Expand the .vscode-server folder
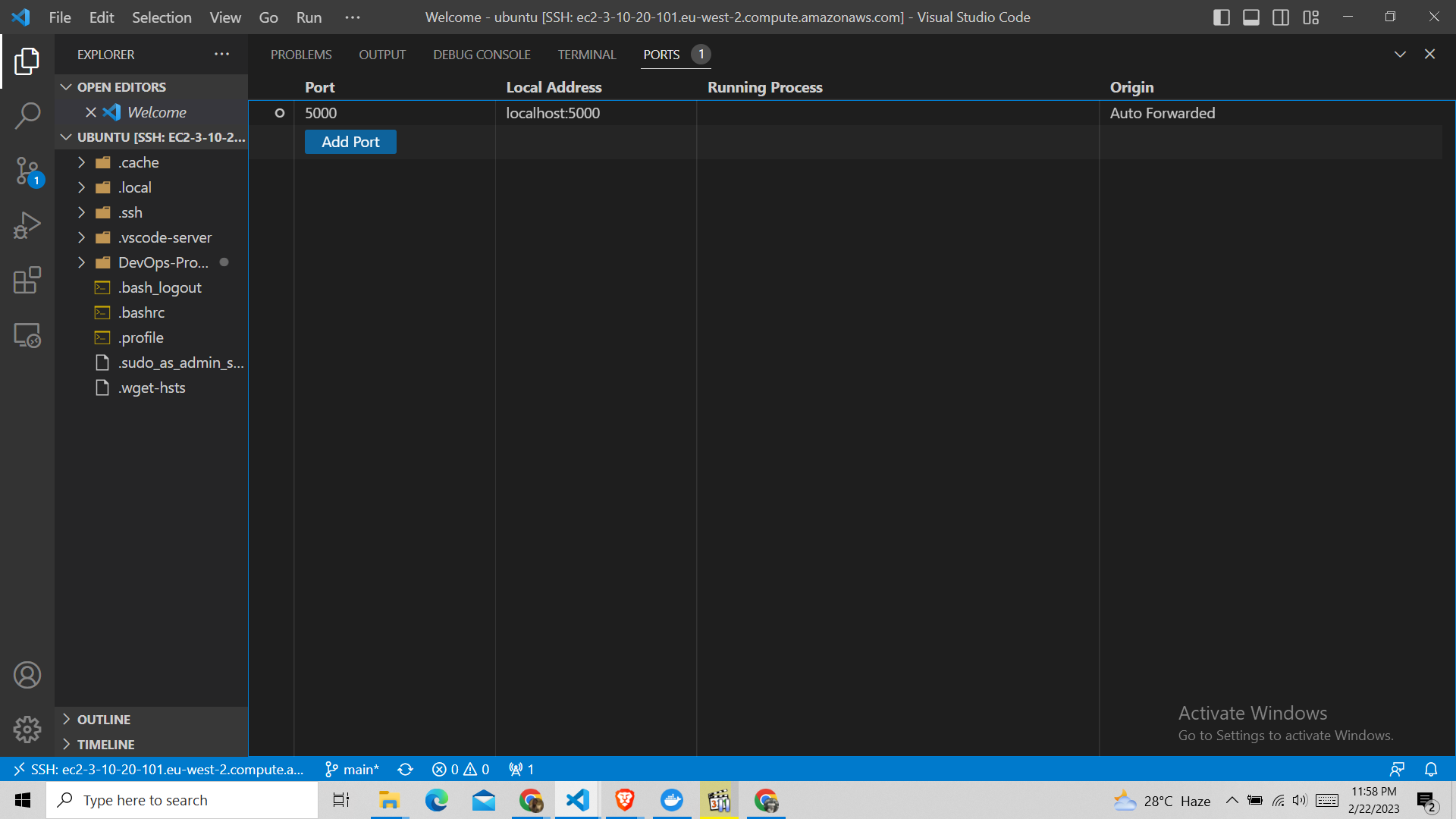Image resolution: width=1456 pixels, height=819 pixels. click(82, 237)
